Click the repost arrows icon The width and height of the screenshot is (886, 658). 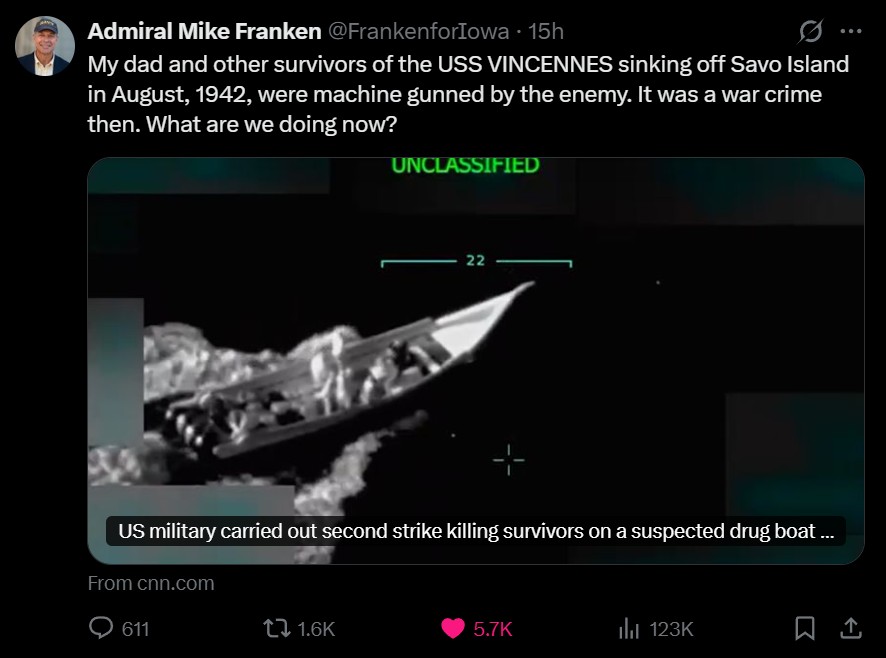point(277,629)
